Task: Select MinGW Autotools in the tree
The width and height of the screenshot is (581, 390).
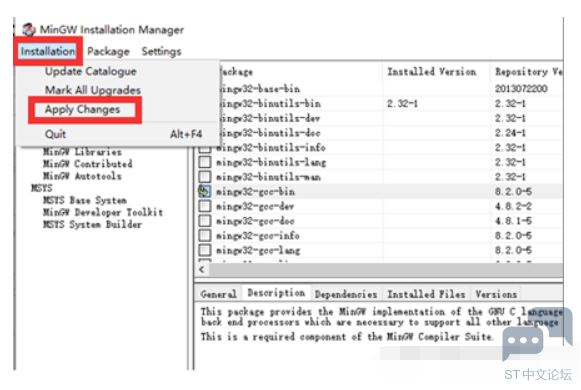Action: [x=82, y=176]
